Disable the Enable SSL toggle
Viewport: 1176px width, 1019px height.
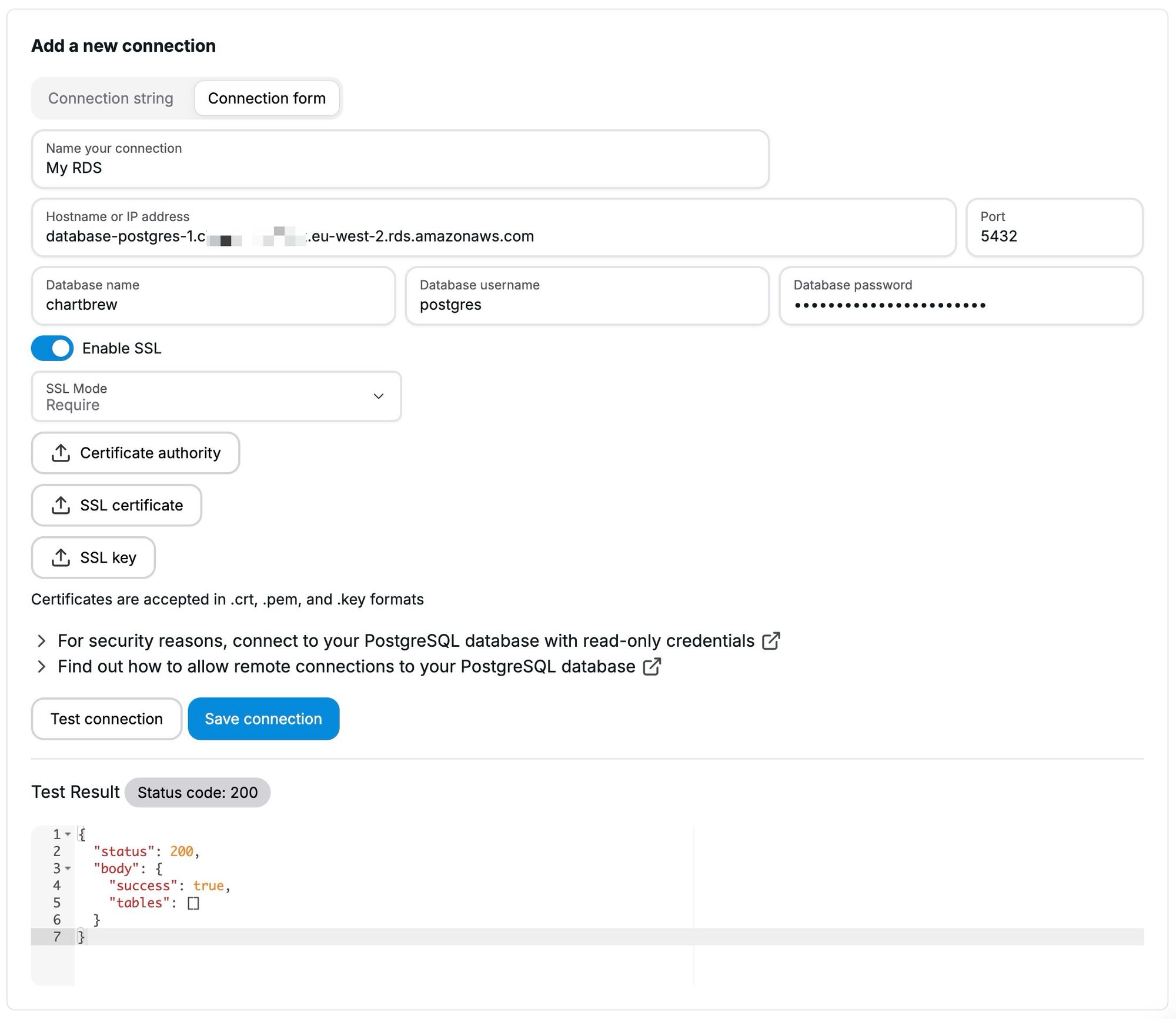pos(52,348)
